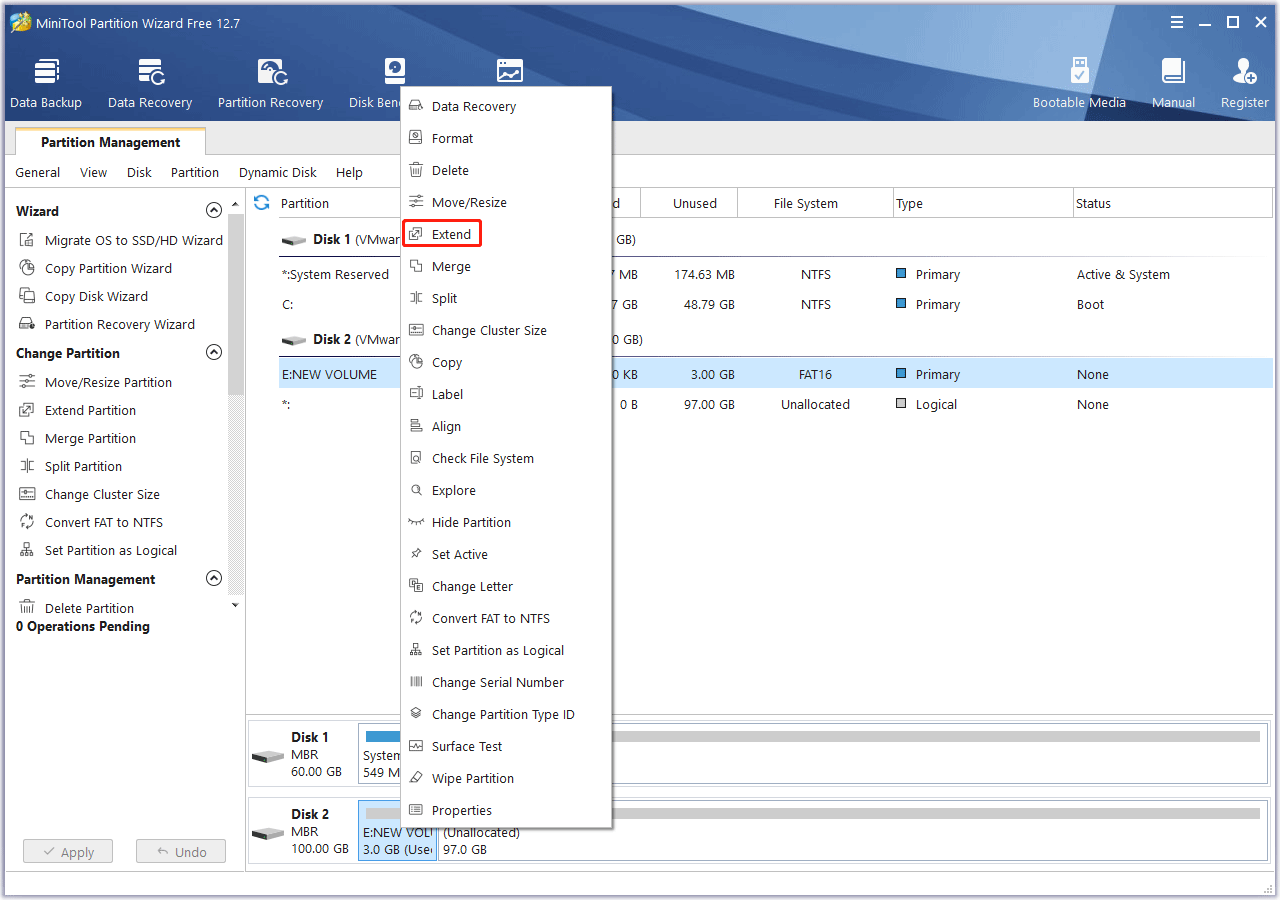The width and height of the screenshot is (1280, 900).
Task: Collapse the Change Partition section
Action: tap(213, 353)
